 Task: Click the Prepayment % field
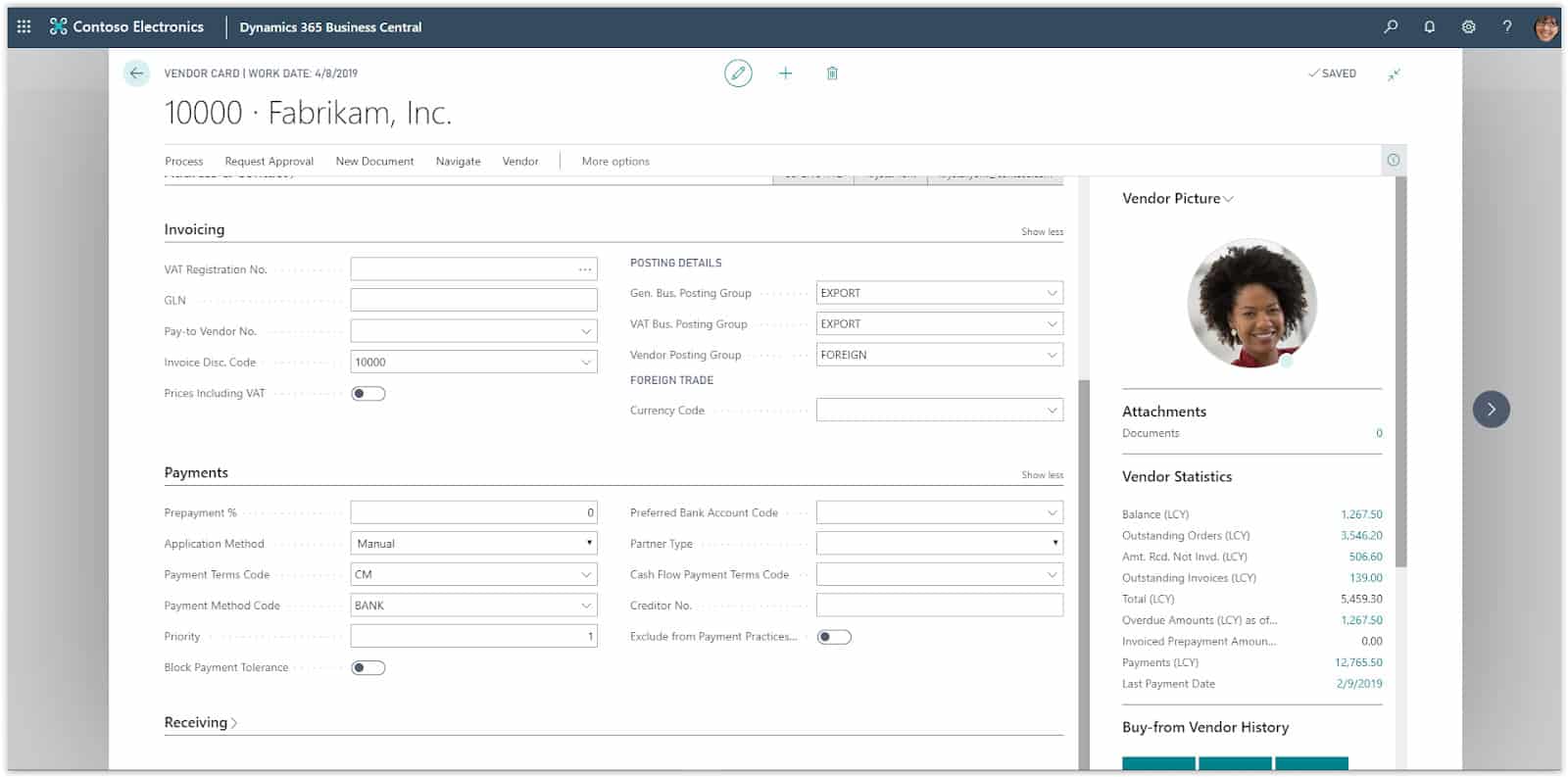pos(474,512)
